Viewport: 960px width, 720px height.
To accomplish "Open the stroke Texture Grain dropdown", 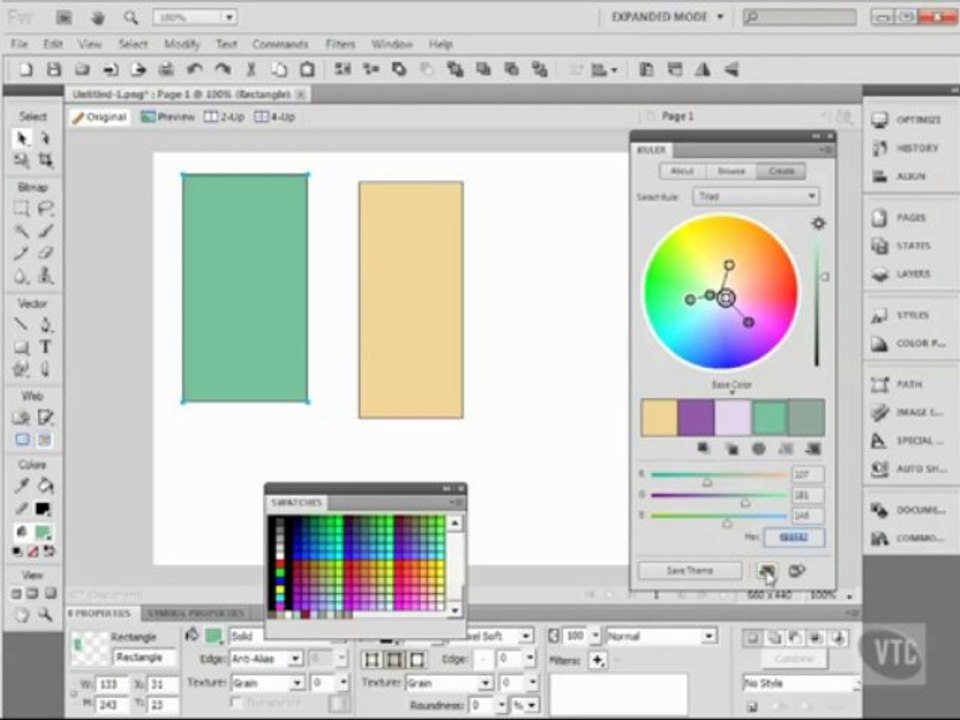I will pyautogui.click(x=449, y=683).
